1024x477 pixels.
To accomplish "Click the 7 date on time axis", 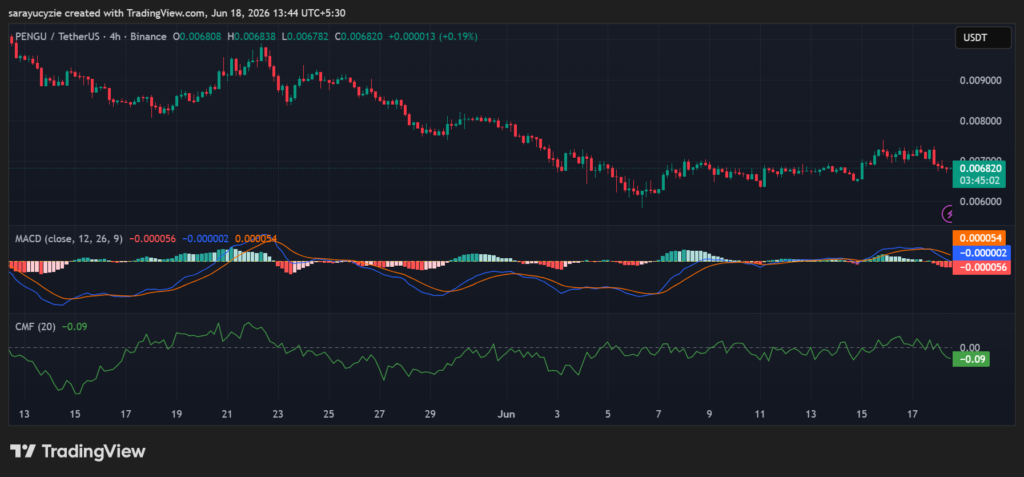I will [x=659, y=414].
